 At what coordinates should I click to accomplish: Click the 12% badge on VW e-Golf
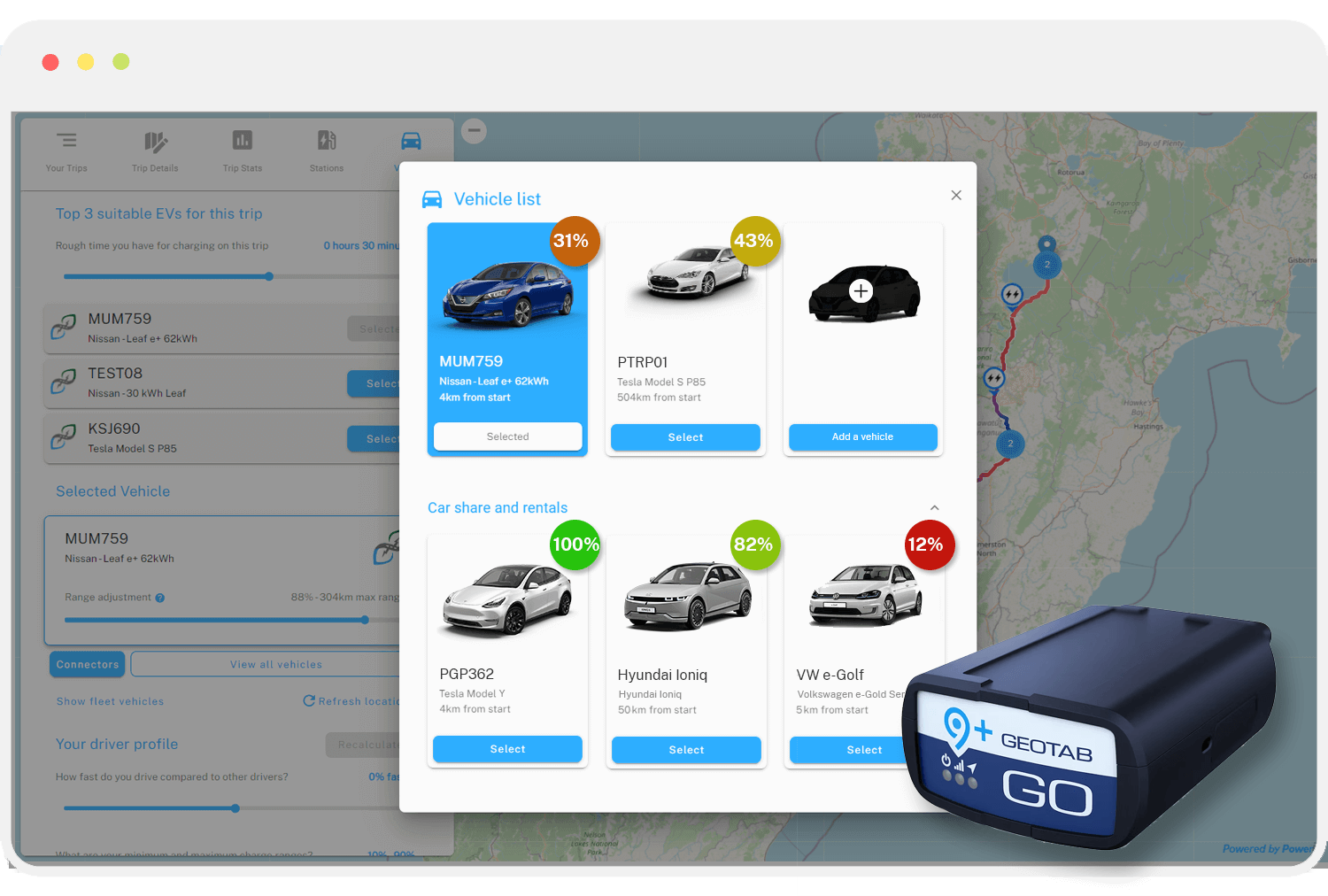coord(929,545)
